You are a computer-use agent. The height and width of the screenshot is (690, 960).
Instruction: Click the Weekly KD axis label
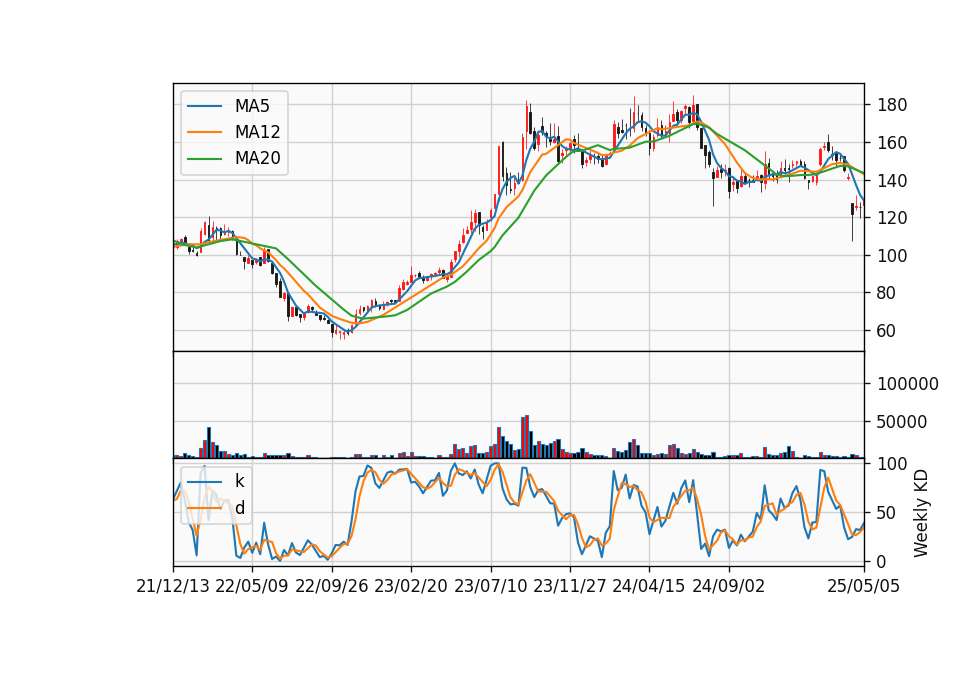tap(921, 514)
